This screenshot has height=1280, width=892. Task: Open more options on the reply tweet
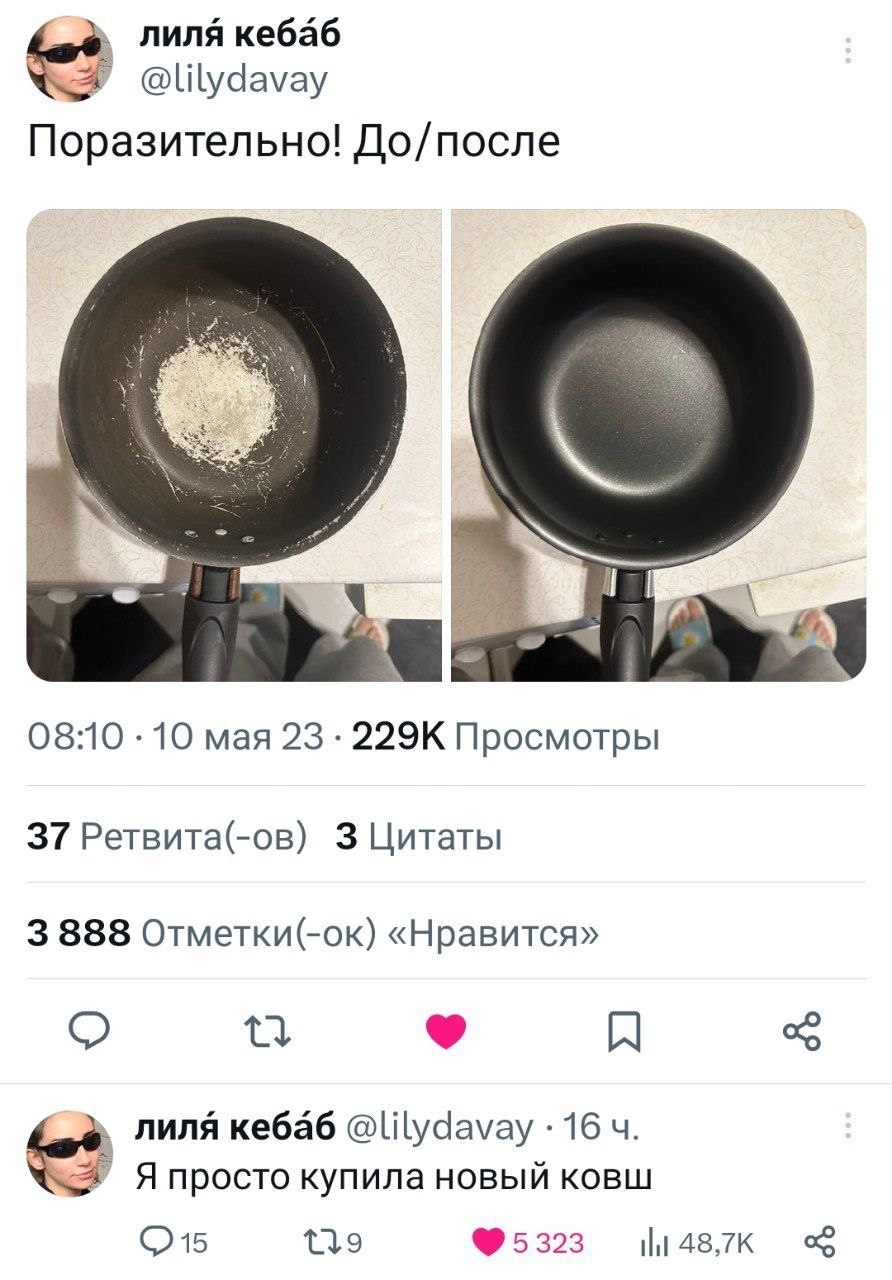[x=847, y=1127]
